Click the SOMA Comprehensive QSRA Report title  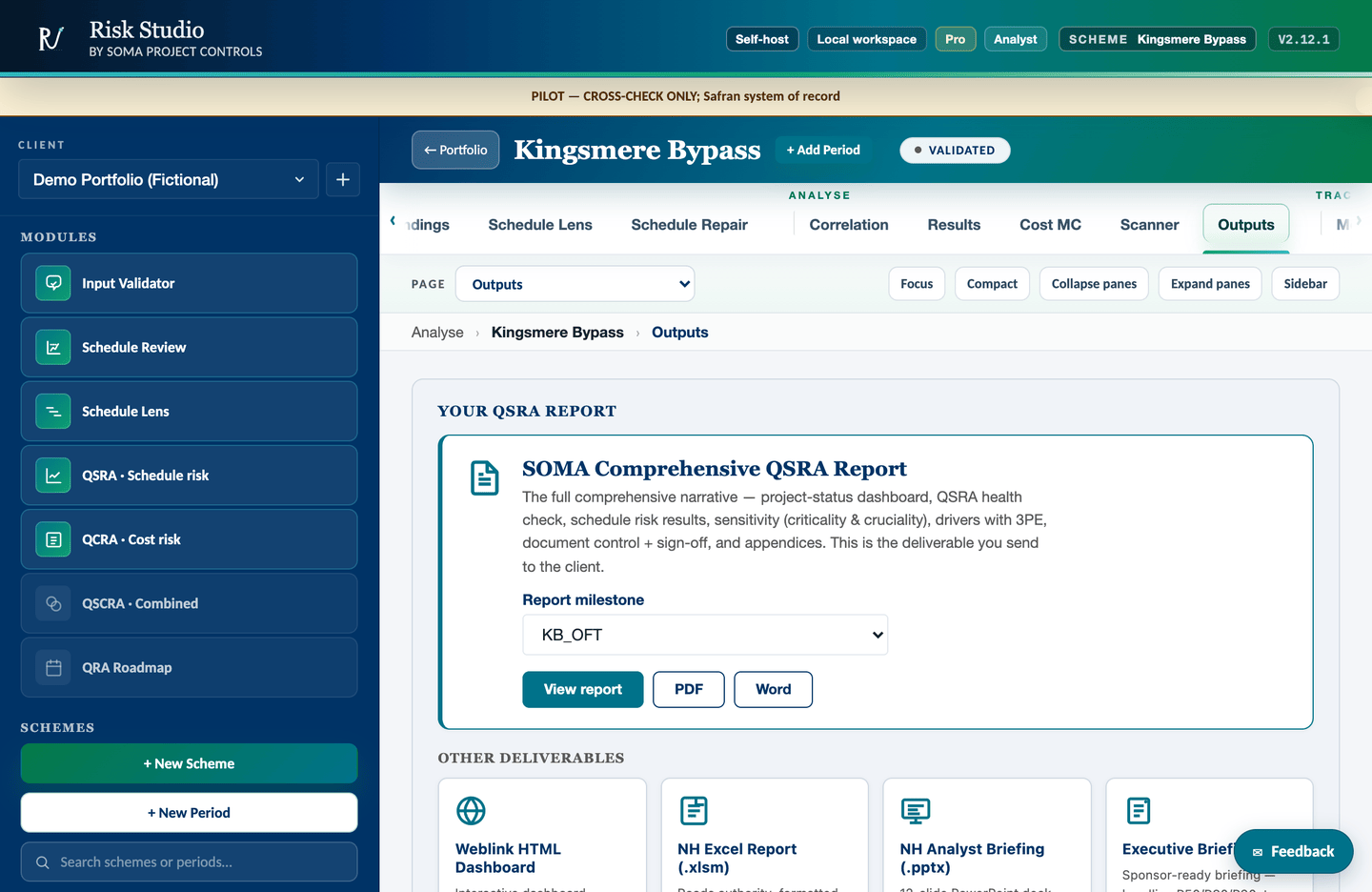[x=715, y=469]
